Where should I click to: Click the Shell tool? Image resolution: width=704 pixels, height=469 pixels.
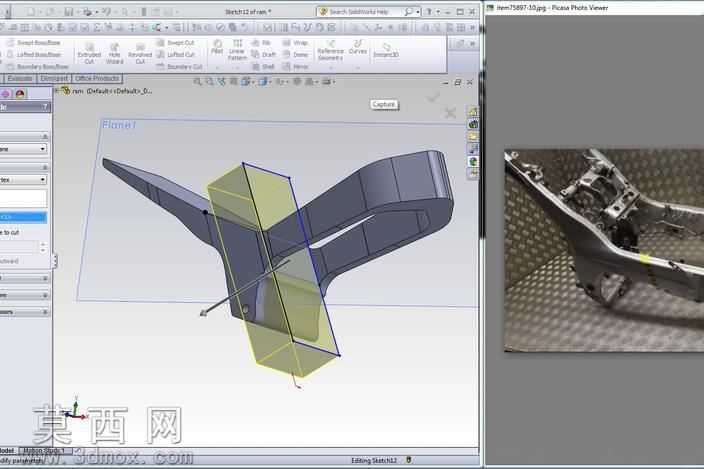point(263,66)
